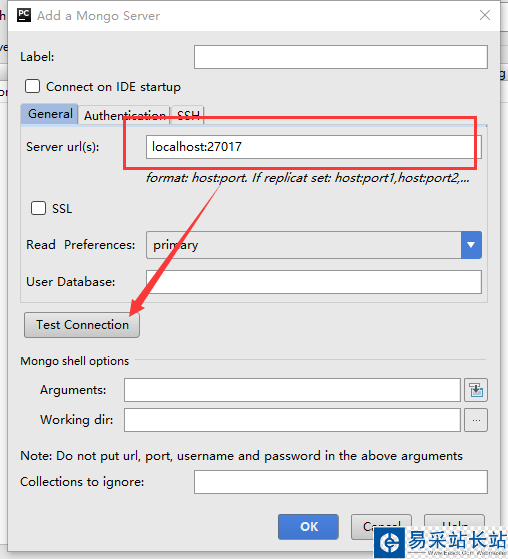Click the PyCharm icon in the title bar

[x=24, y=15]
